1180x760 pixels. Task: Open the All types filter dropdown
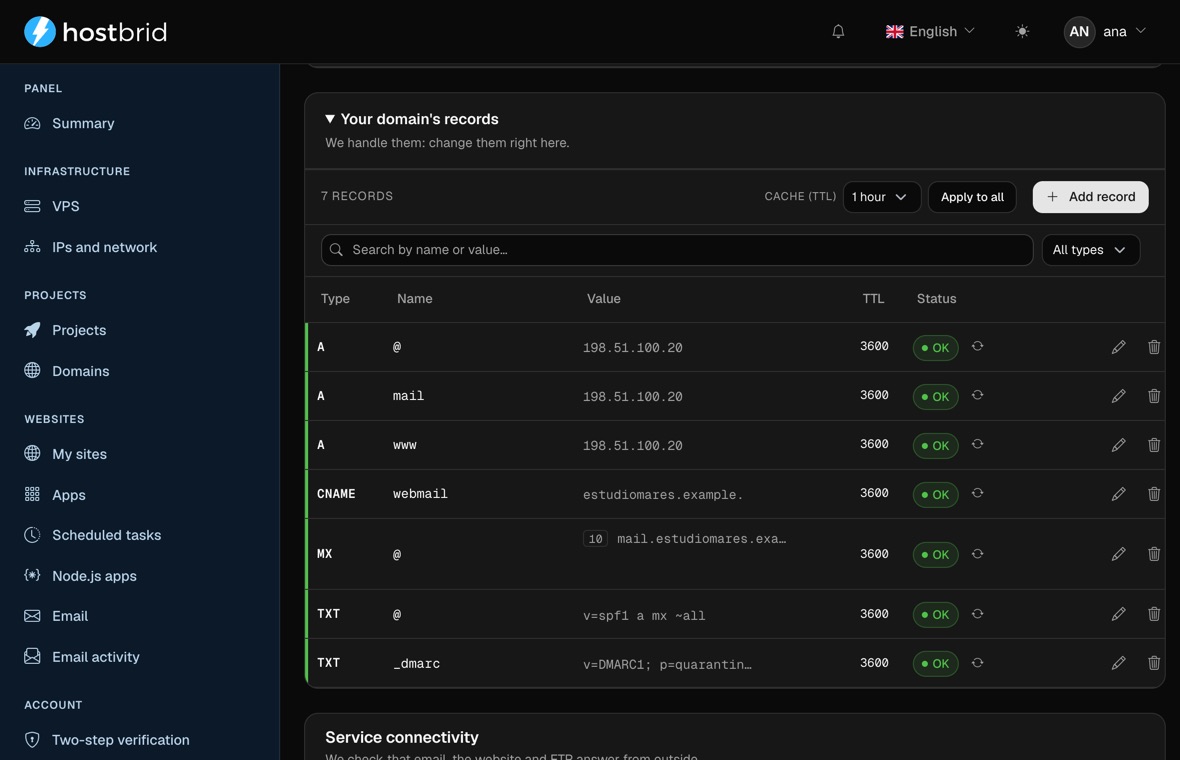click(1090, 250)
